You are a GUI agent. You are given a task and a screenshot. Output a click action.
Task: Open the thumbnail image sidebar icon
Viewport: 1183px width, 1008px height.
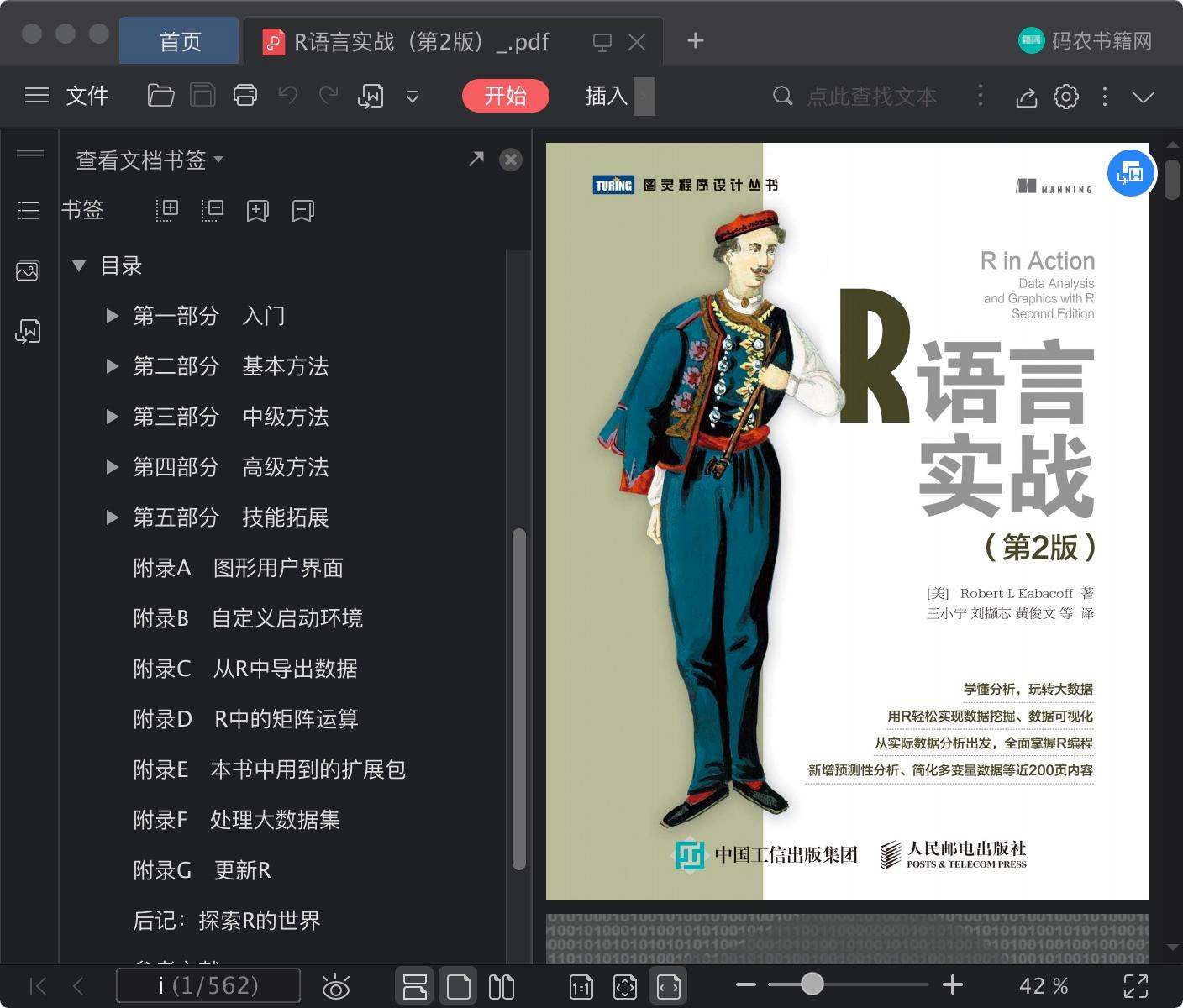[x=28, y=270]
